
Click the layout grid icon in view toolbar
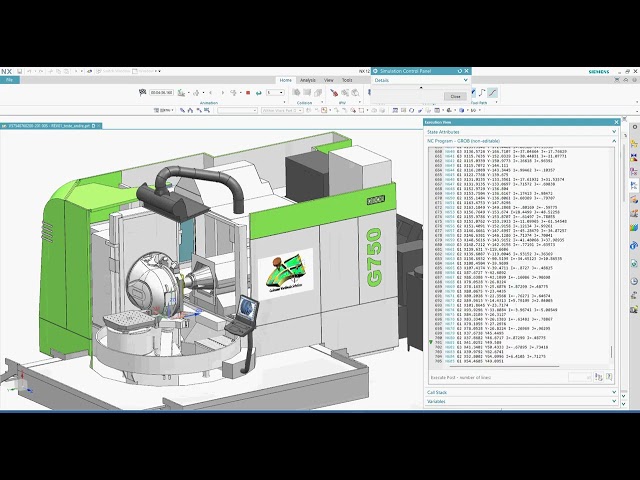(395, 110)
